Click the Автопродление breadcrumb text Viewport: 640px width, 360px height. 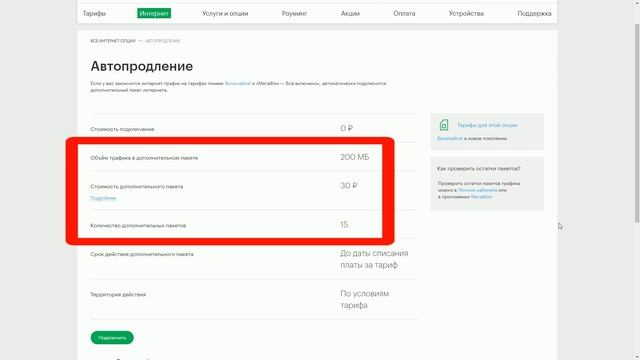(x=162, y=41)
